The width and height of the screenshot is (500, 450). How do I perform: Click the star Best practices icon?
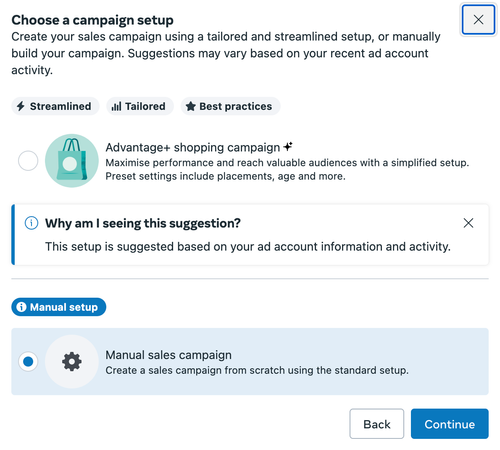click(191, 106)
